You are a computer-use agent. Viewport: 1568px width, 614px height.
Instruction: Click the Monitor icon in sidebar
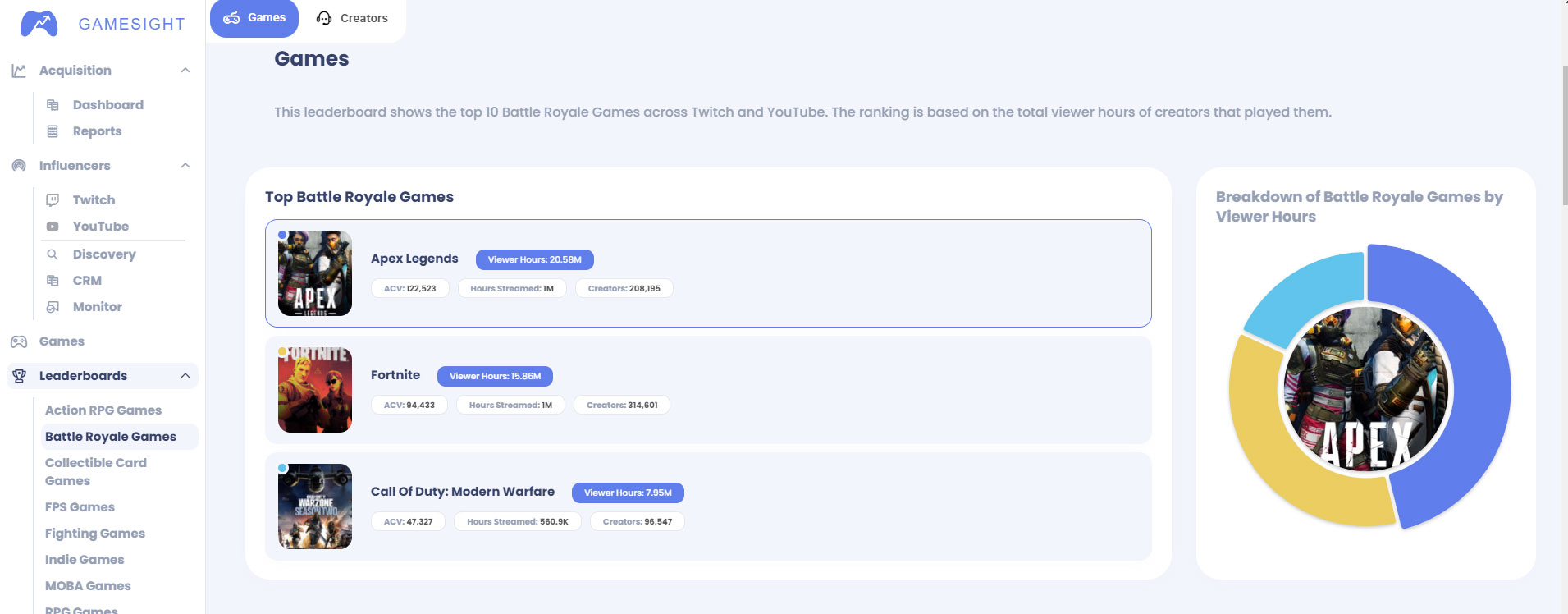pos(53,307)
